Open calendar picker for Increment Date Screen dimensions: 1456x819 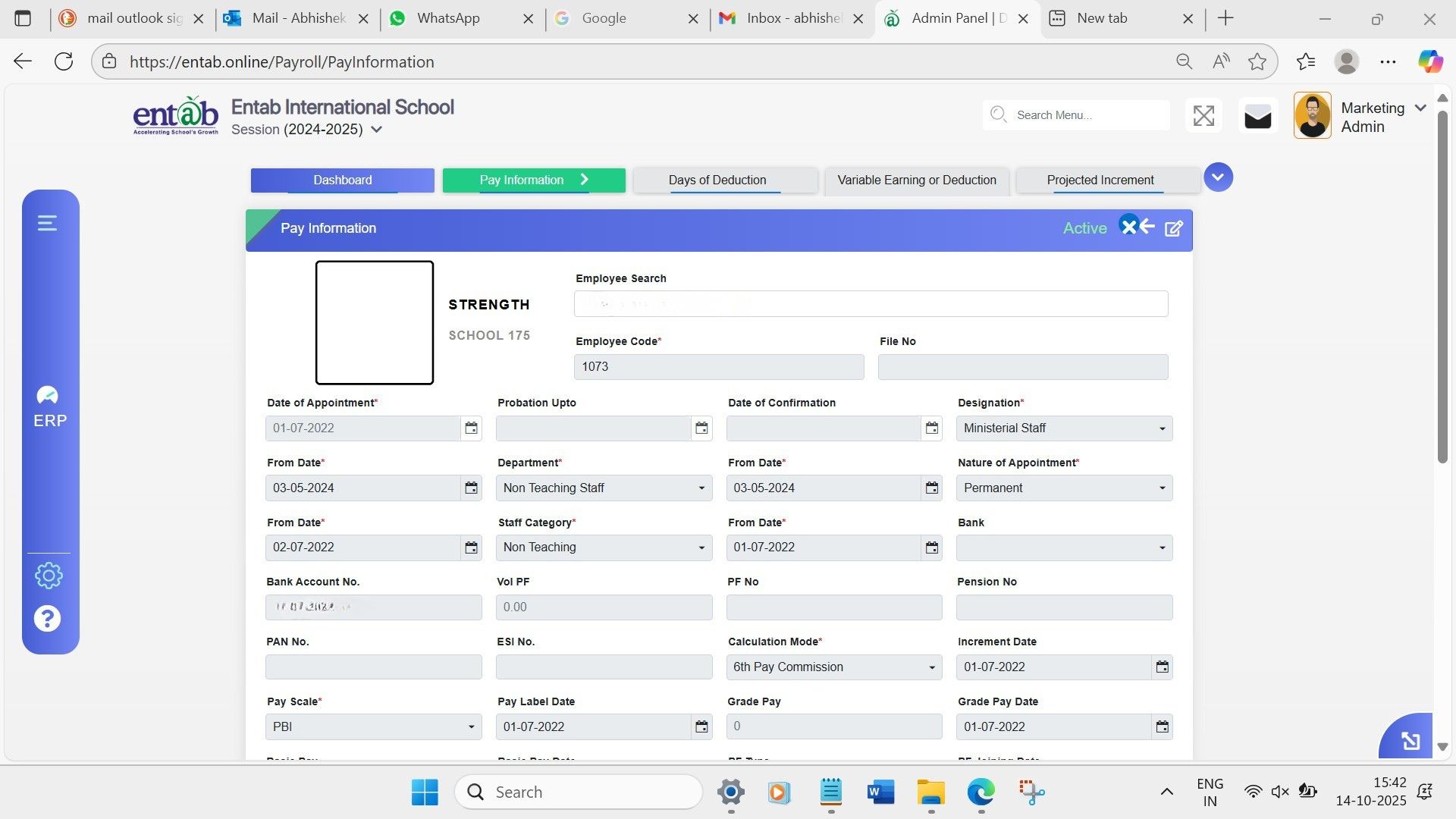[x=1162, y=667]
